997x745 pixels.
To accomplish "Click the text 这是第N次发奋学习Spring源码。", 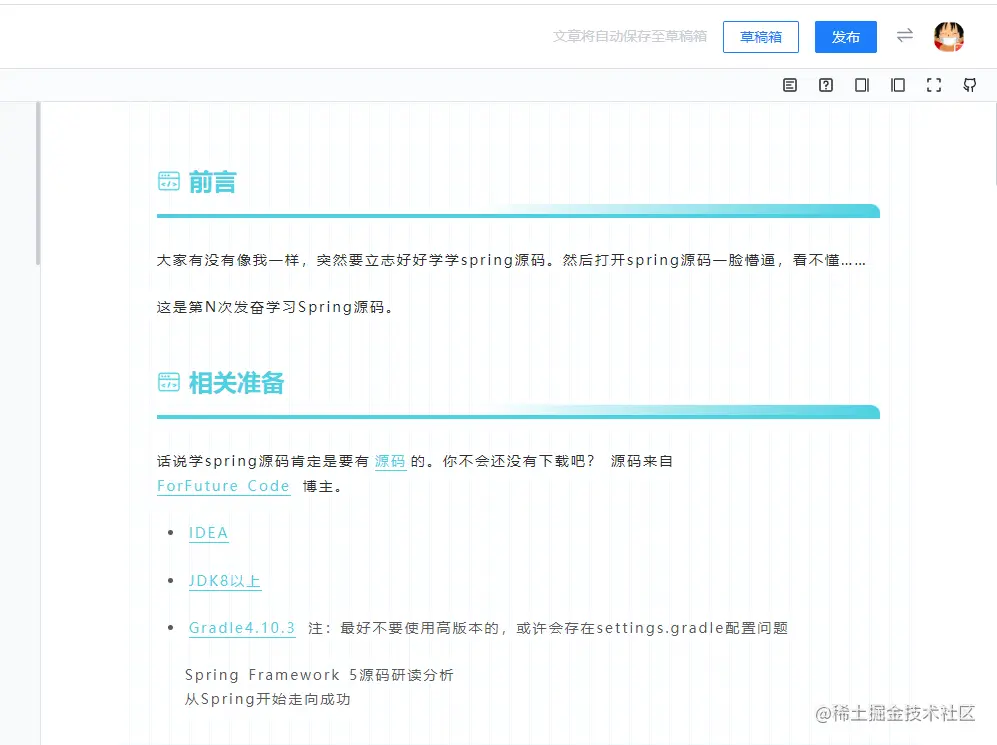I will (275, 308).
